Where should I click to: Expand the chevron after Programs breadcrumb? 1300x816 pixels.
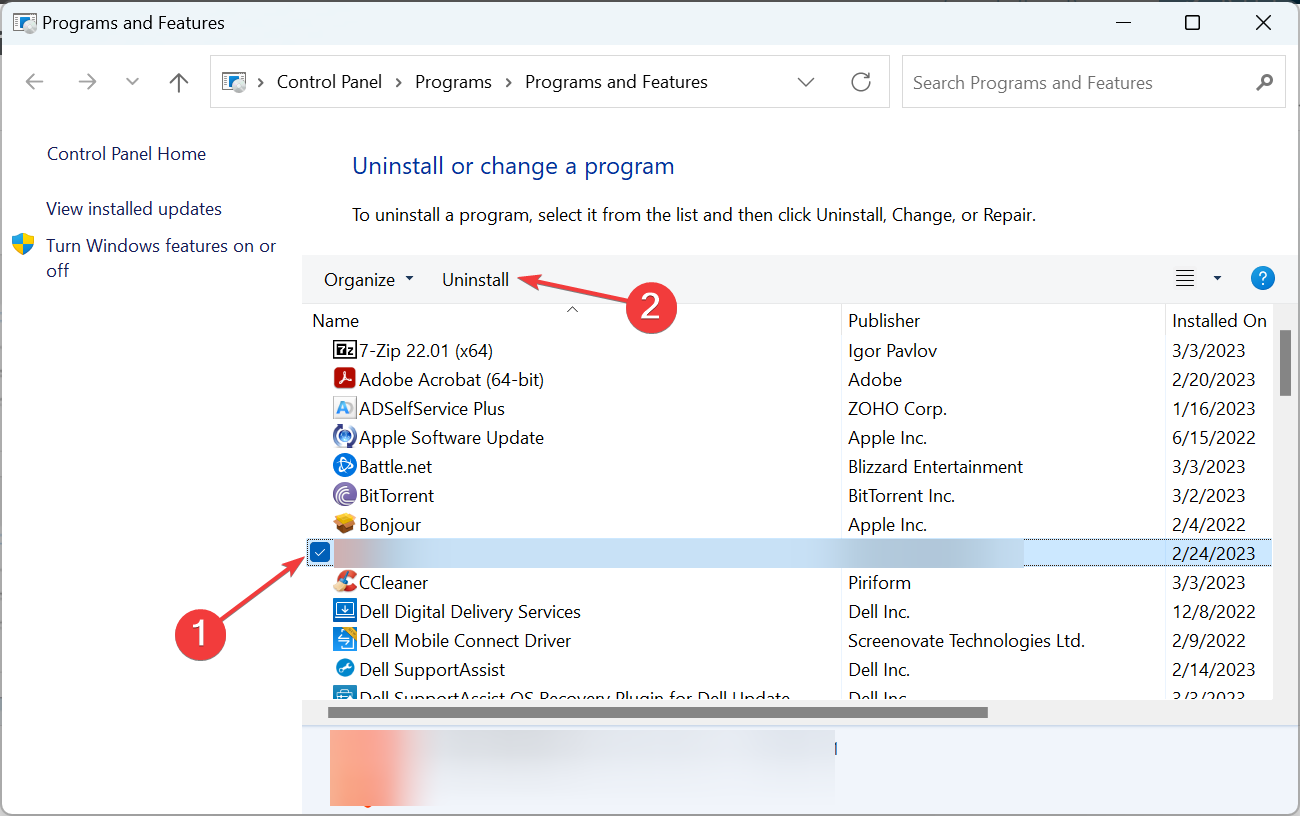click(509, 82)
